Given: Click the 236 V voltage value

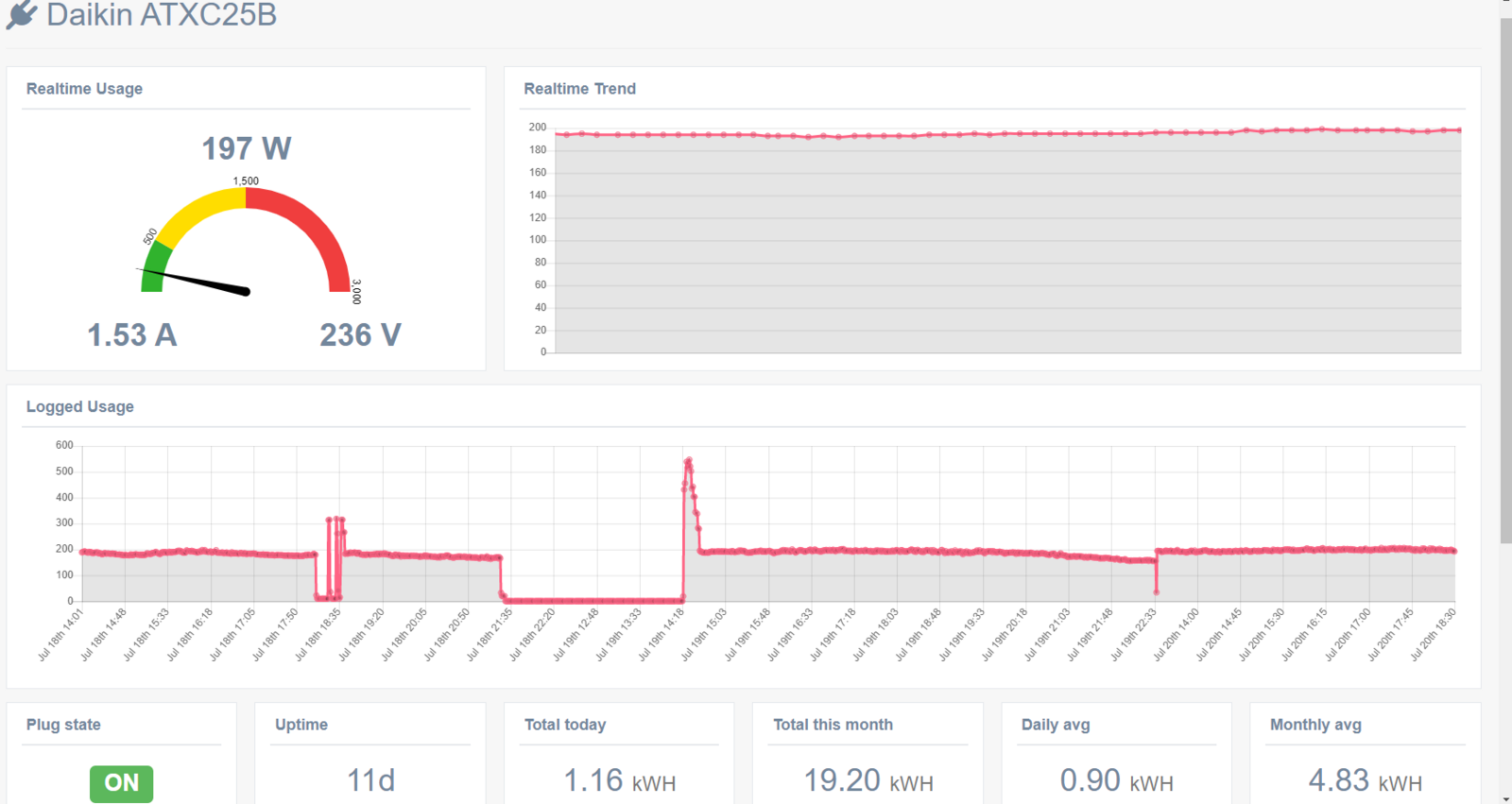Looking at the screenshot, I should 360,334.
